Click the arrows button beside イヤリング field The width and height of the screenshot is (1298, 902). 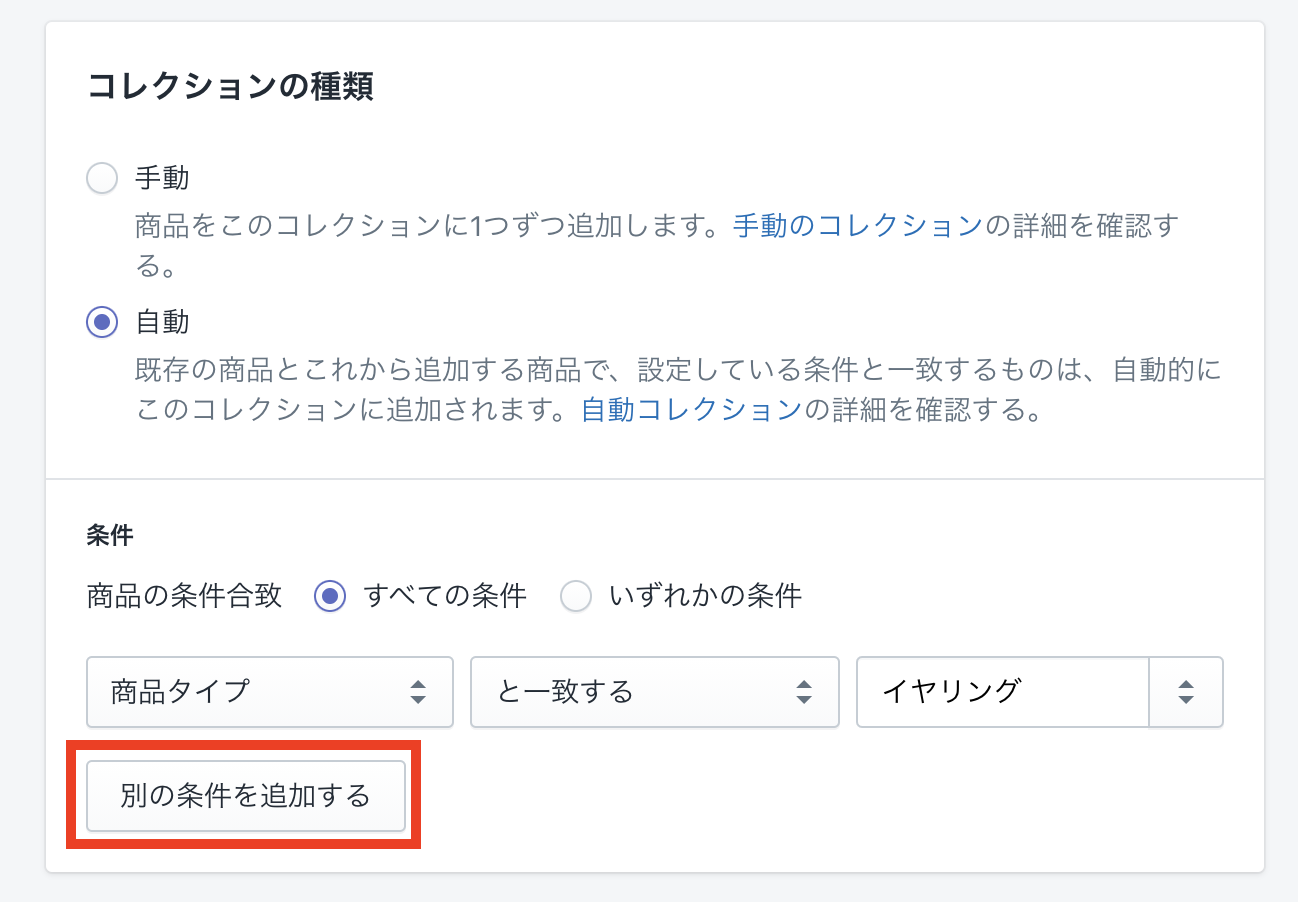(x=1186, y=691)
